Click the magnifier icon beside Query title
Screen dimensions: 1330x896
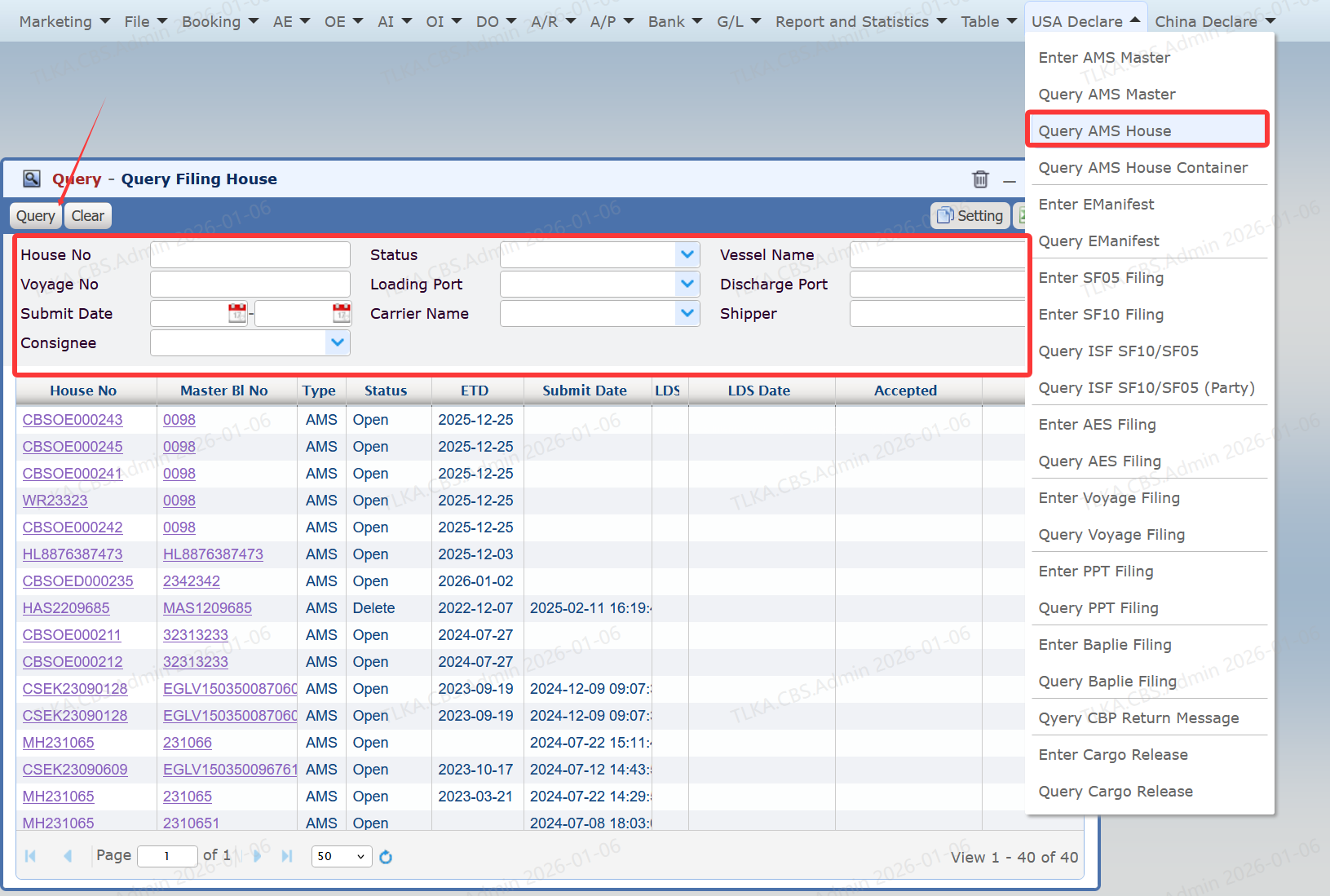32,179
